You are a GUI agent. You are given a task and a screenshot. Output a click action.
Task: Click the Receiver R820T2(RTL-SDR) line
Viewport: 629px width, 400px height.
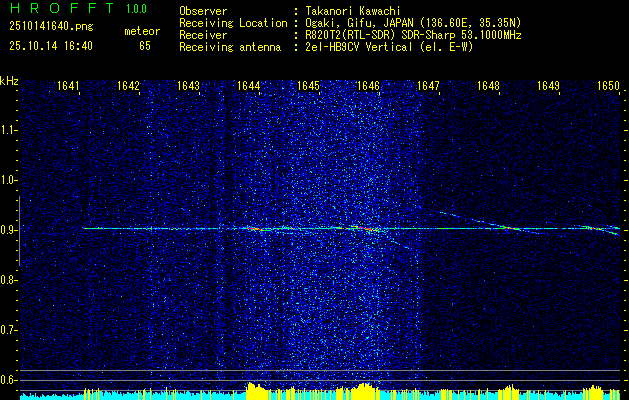point(412,35)
